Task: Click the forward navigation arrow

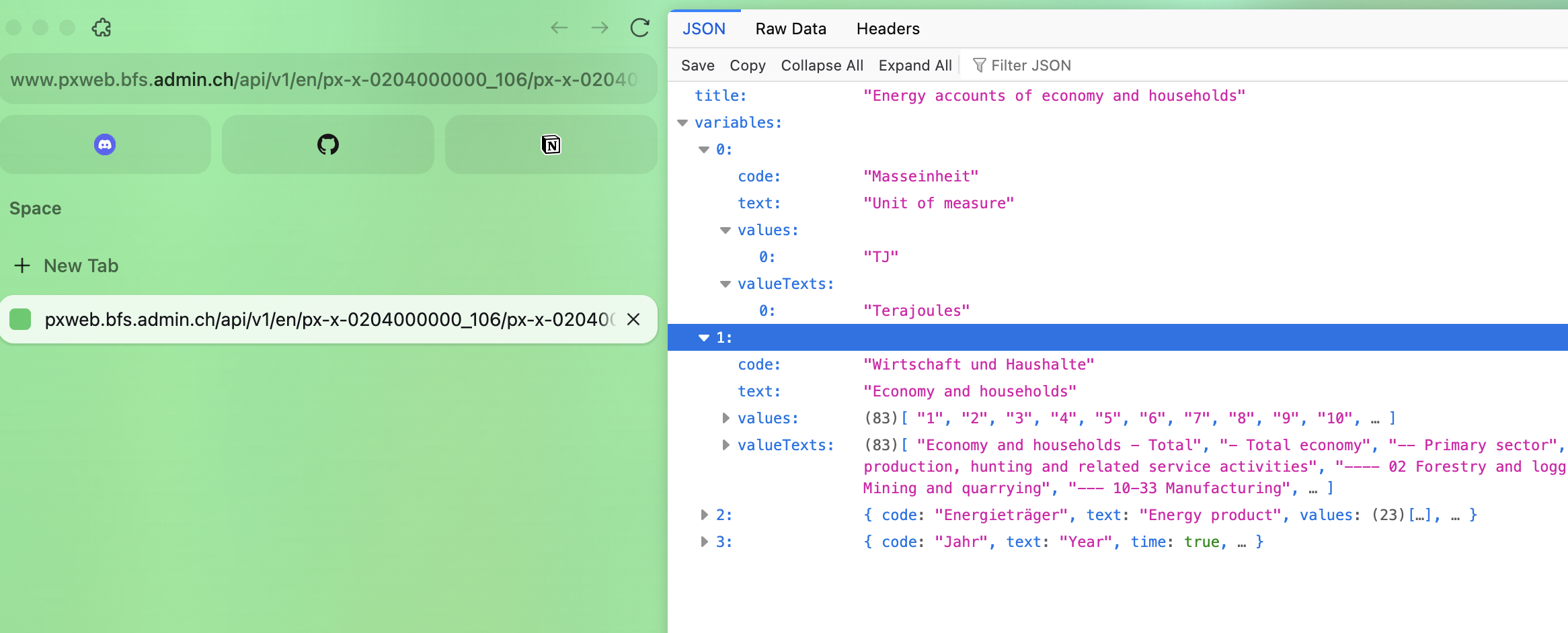Action: click(599, 28)
